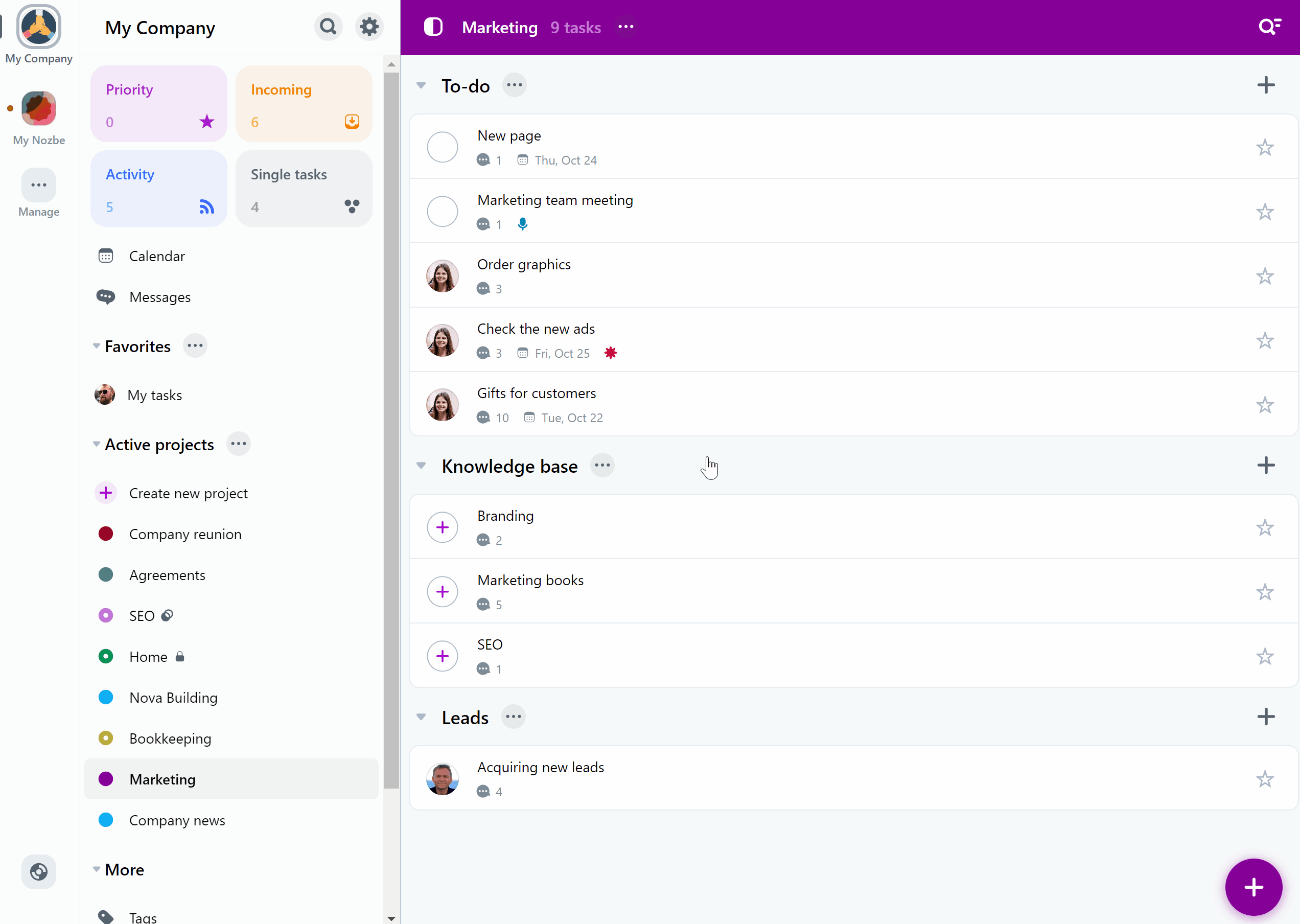Toggle completion circle on 'Marketing team meeting' task
This screenshot has height=924, width=1300.
click(443, 211)
